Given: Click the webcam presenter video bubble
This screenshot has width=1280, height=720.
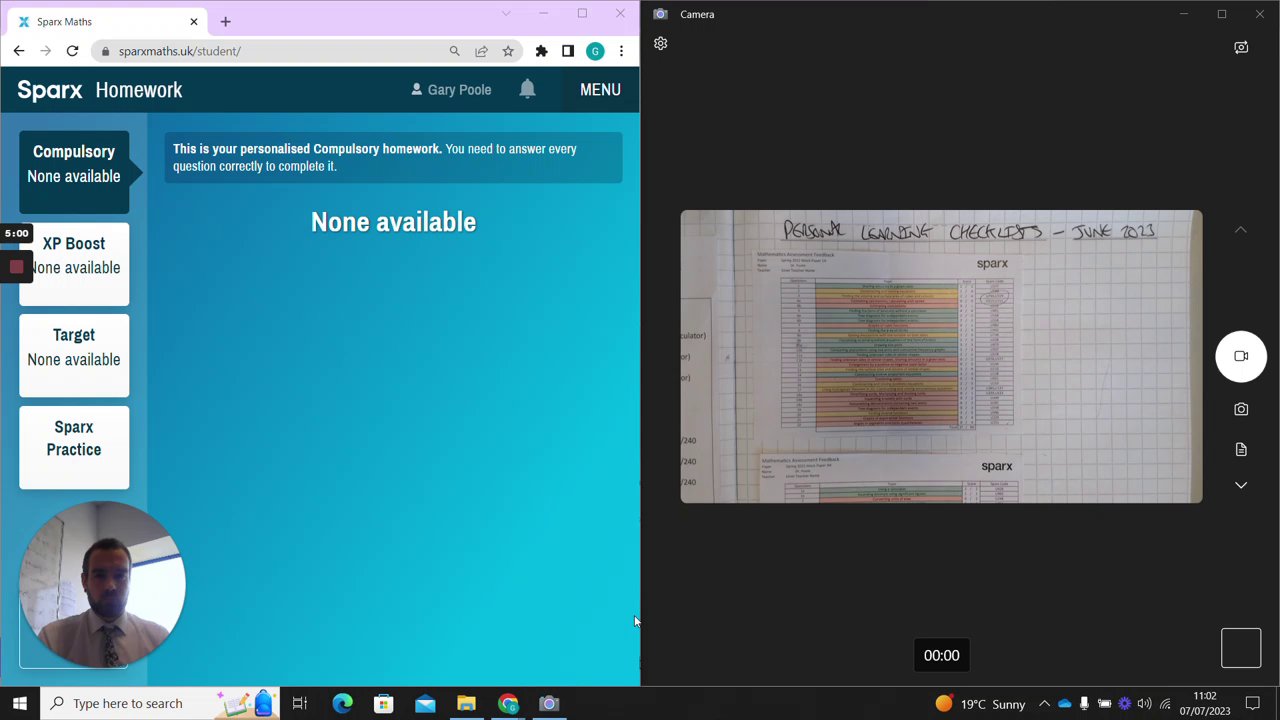Looking at the screenshot, I should (102, 584).
